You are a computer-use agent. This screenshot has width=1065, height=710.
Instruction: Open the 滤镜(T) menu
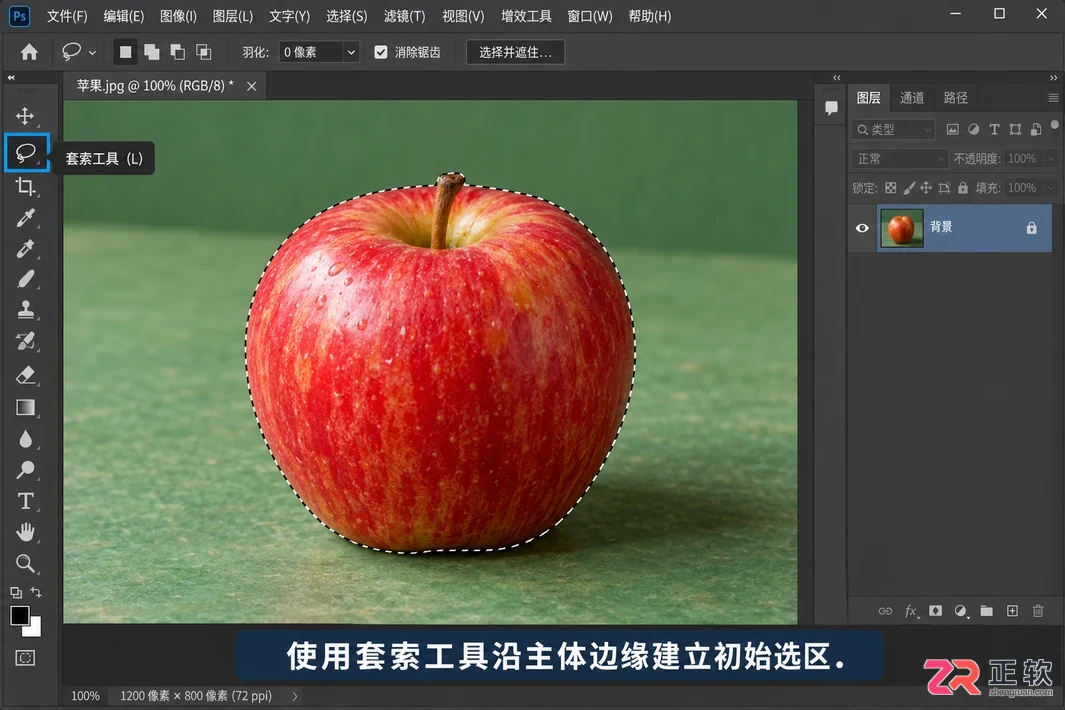[x=404, y=16]
